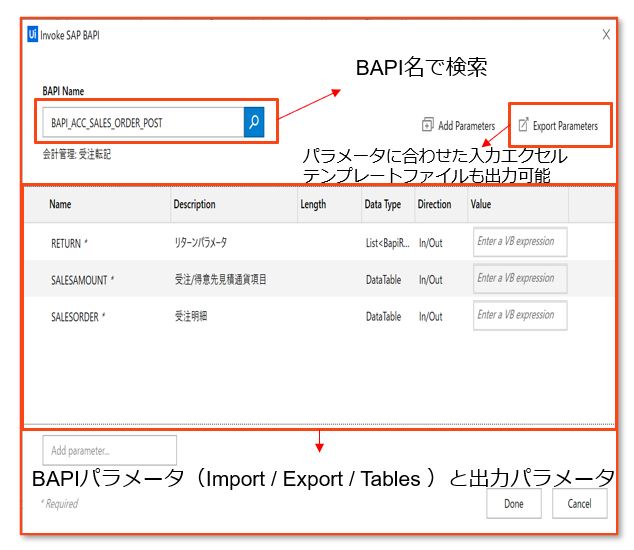Click the DataTable type in SALESAMOUNT row

point(383,280)
